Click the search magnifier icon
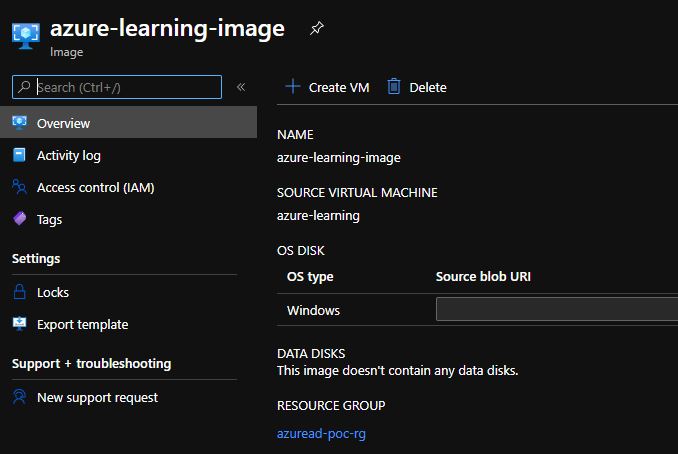The width and height of the screenshot is (678, 454). pos(24,87)
